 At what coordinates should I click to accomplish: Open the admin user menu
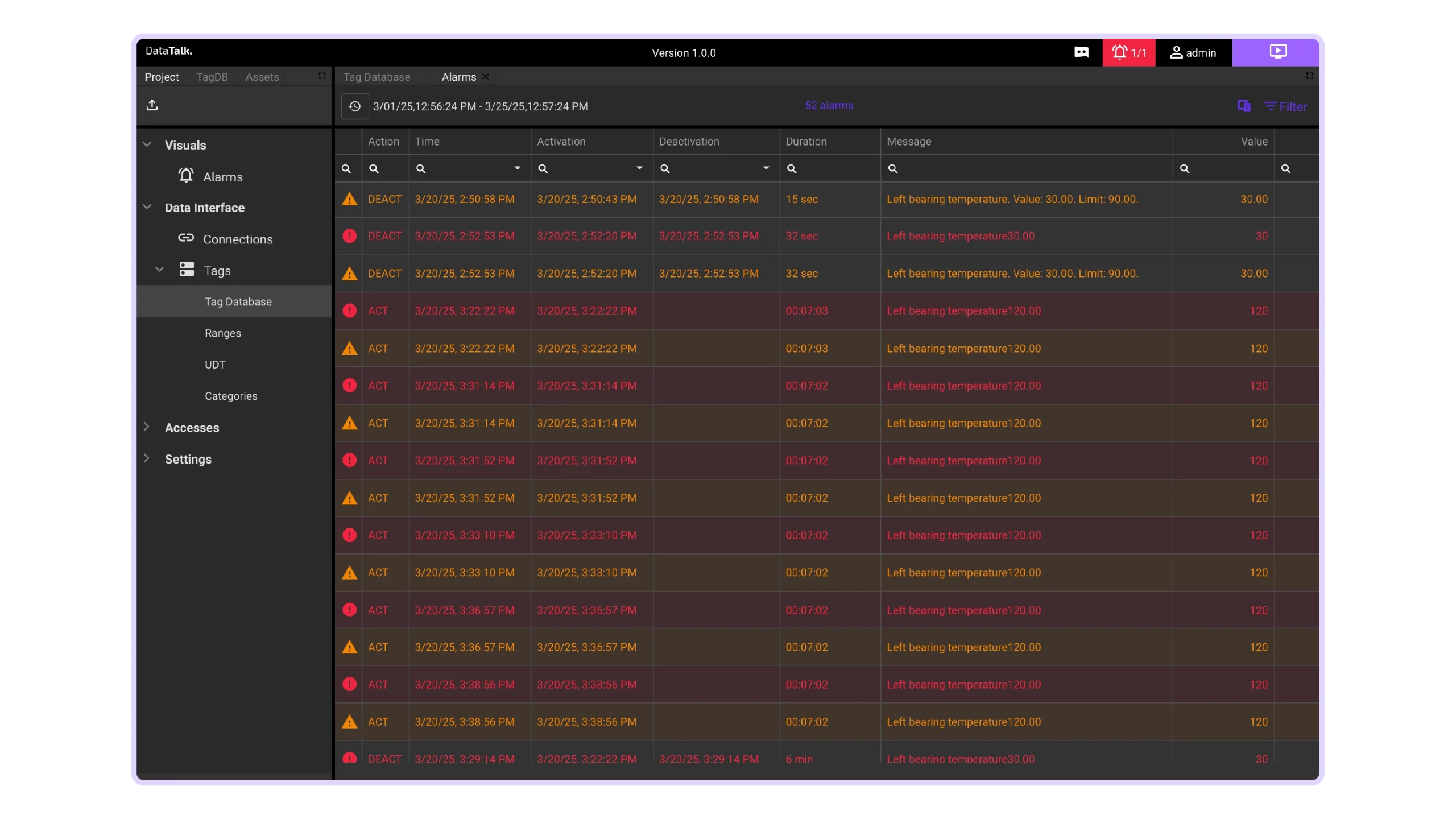pos(1193,52)
